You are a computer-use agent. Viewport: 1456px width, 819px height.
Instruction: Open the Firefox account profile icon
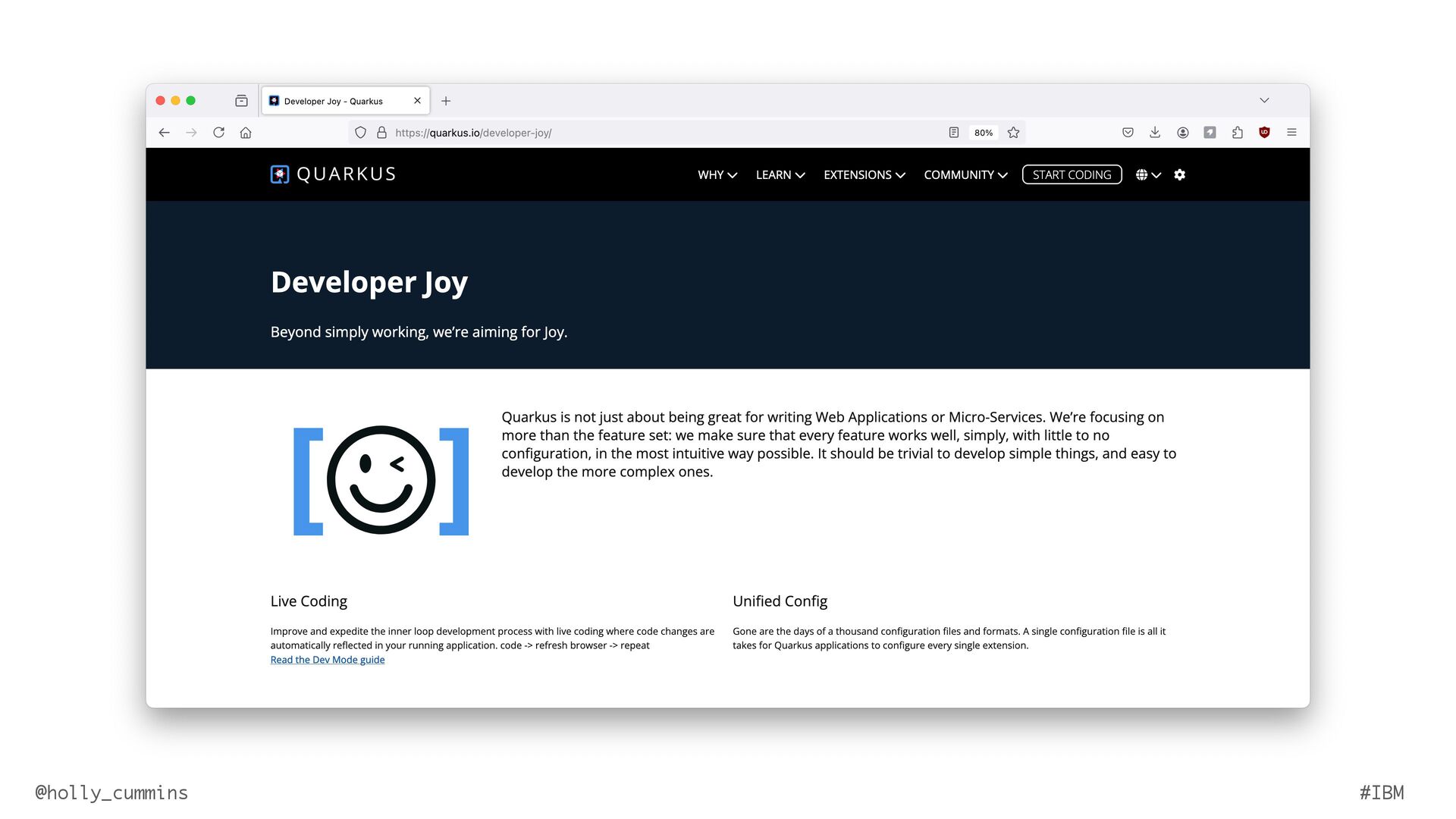pos(1182,133)
